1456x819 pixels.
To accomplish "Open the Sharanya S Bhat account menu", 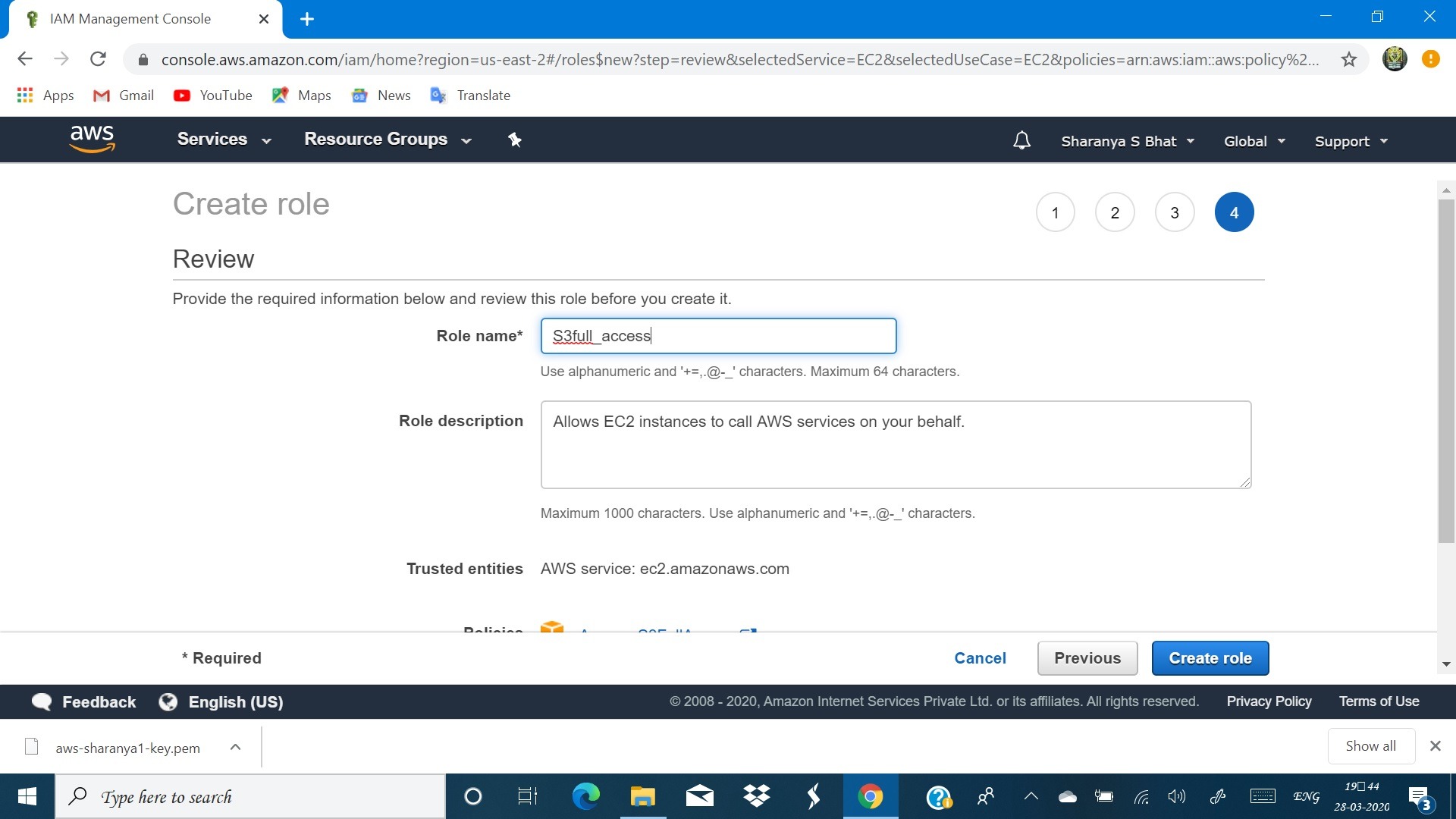I will (x=1128, y=141).
